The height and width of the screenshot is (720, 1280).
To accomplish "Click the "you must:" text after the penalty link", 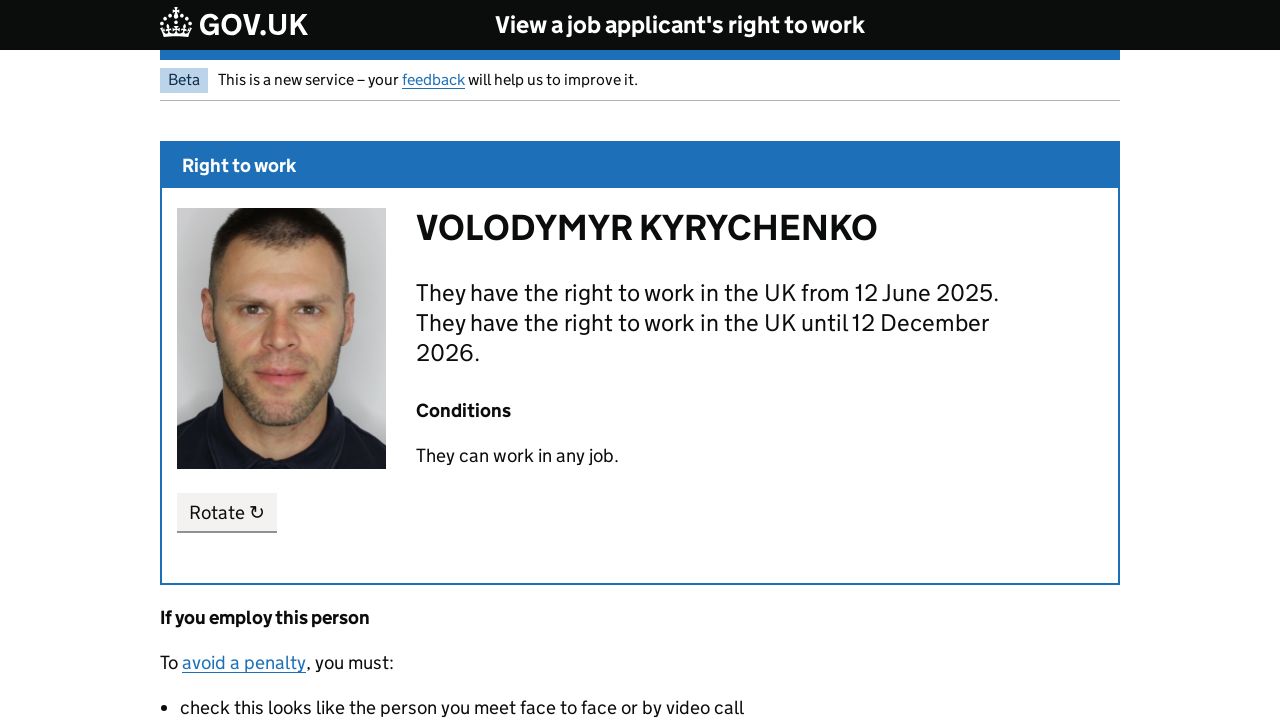I will [354, 663].
